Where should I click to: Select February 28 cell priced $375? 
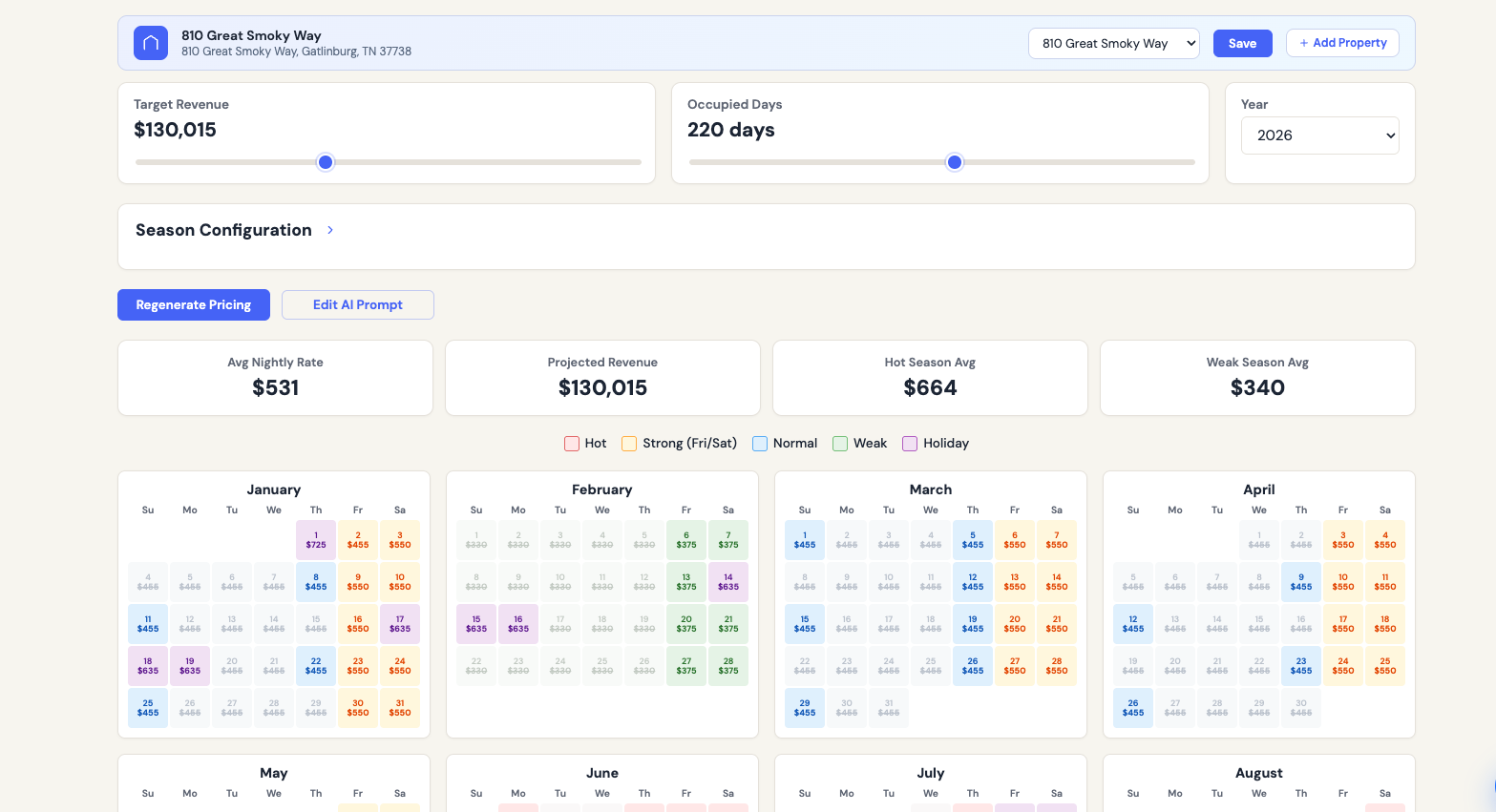(728, 666)
